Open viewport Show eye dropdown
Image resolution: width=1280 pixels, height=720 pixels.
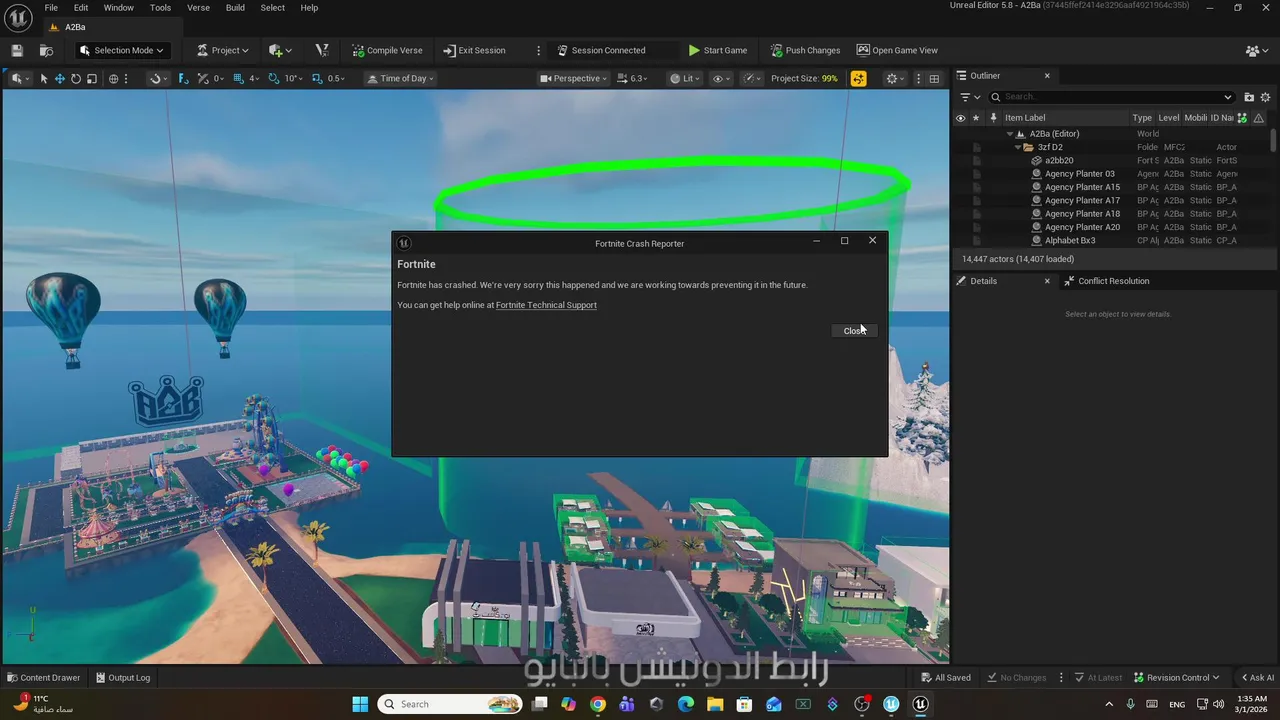721,78
